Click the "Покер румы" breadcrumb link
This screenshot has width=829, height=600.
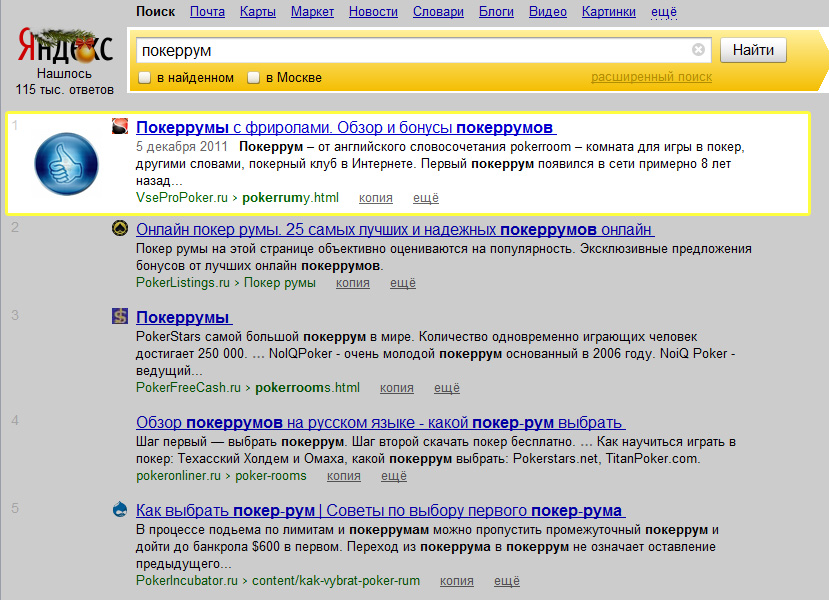click(280, 283)
